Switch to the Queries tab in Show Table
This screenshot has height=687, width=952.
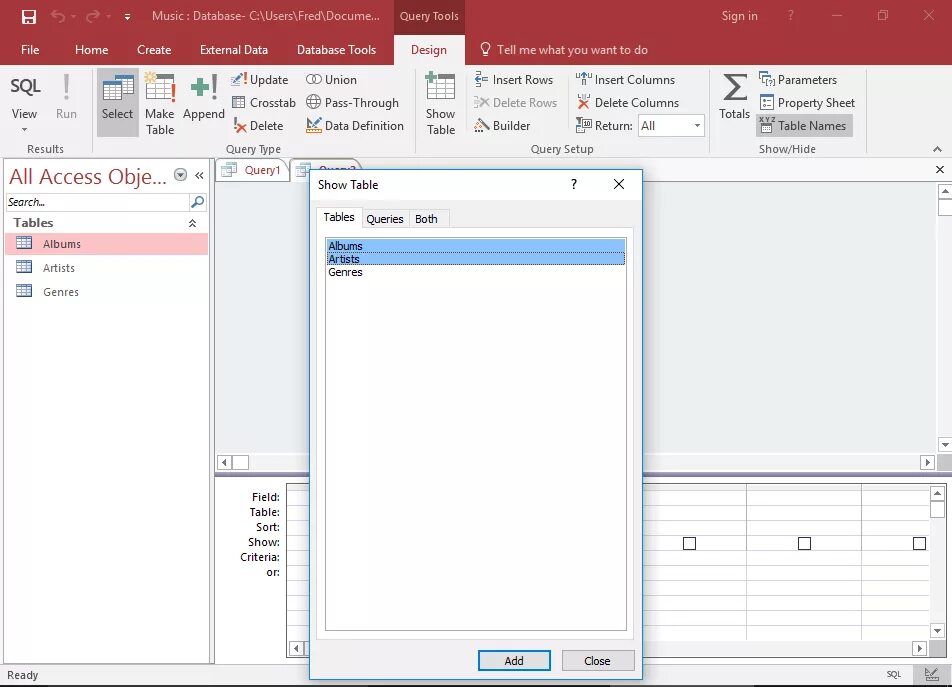click(x=384, y=219)
